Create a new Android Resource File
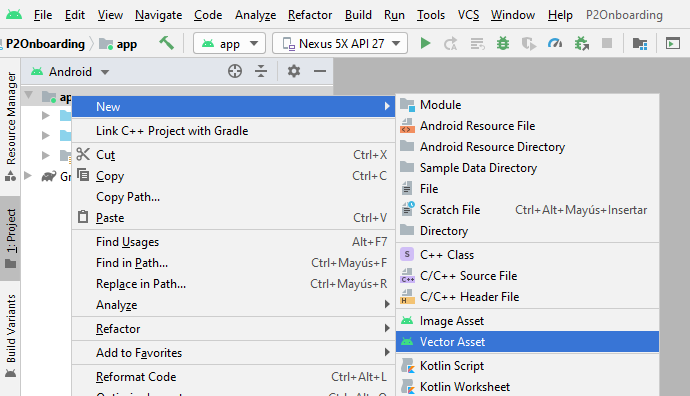Screen dimensions: 690x396 [x=527, y=126]
